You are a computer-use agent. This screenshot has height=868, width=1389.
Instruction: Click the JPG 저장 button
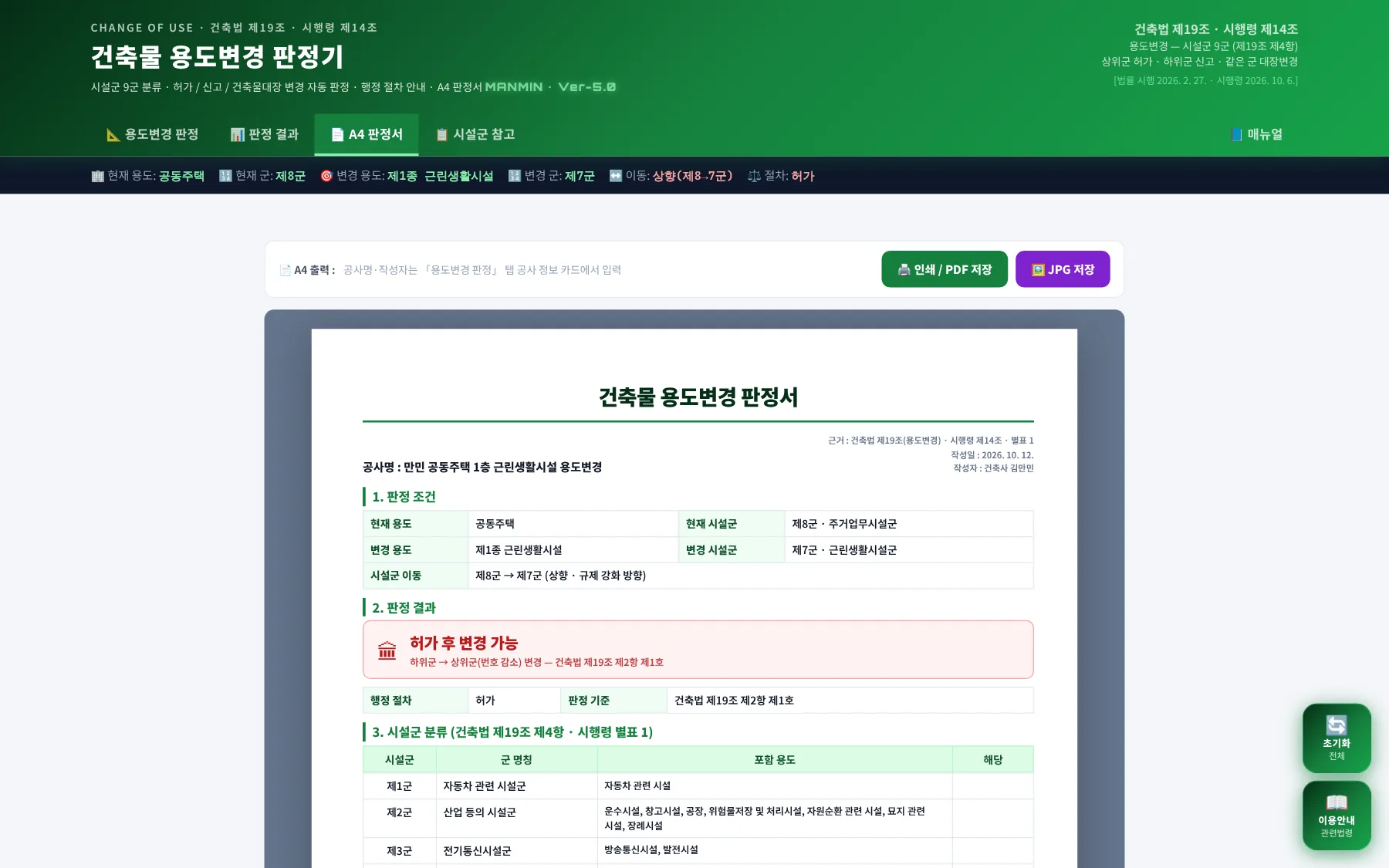[1063, 269]
